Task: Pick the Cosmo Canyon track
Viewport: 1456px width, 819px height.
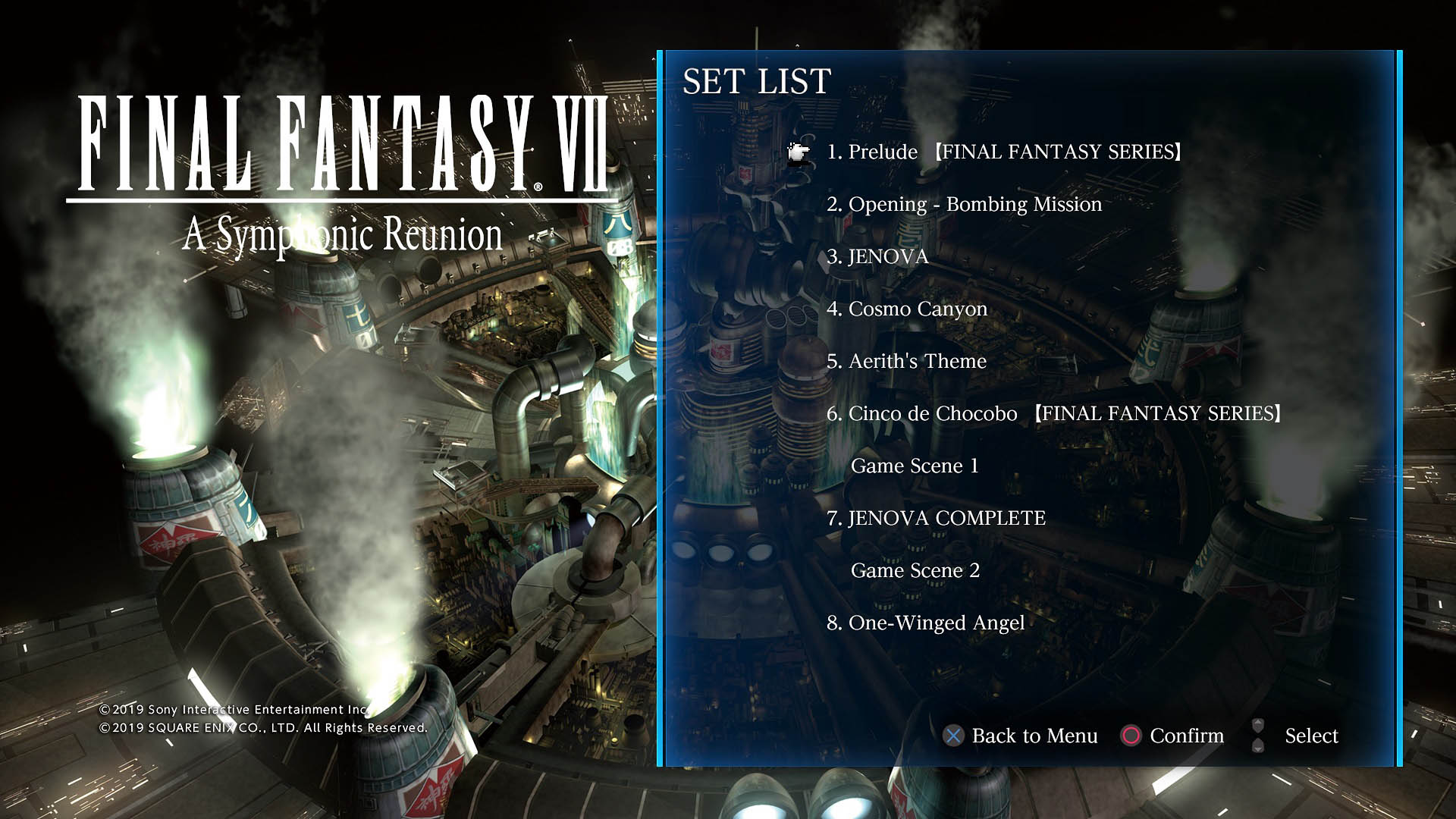Action: tap(907, 309)
